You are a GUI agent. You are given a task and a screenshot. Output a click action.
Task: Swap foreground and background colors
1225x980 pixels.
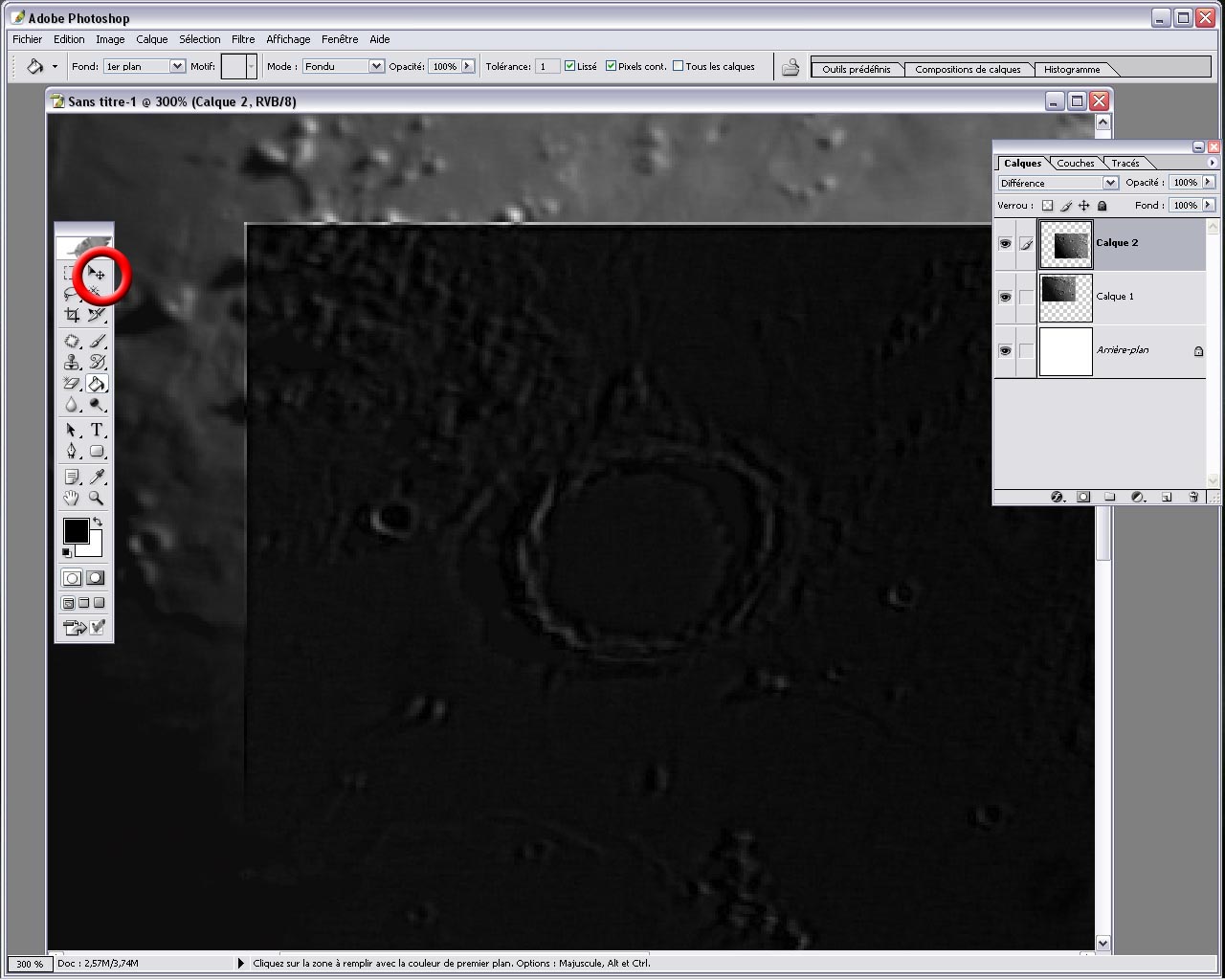click(97, 523)
